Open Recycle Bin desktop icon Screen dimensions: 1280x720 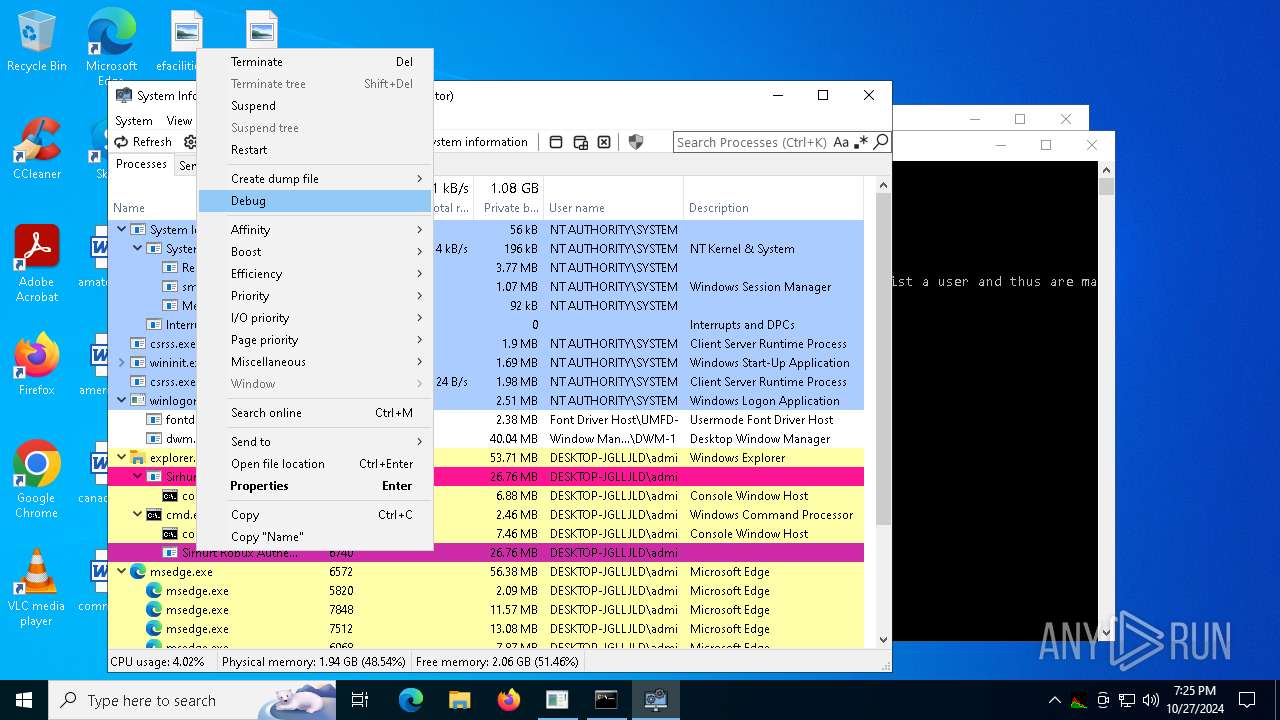37,41
